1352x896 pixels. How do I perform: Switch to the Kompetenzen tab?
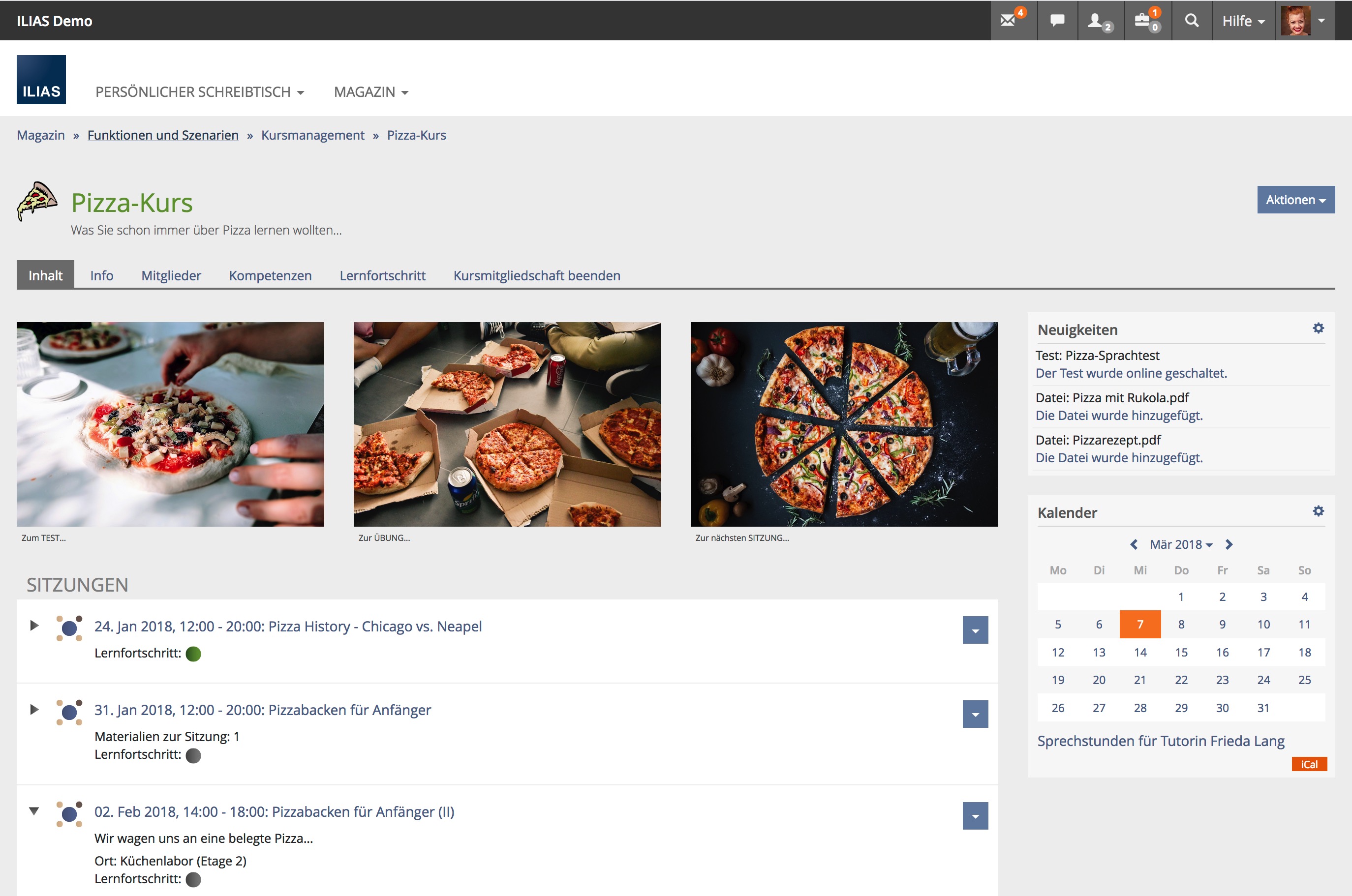click(270, 275)
